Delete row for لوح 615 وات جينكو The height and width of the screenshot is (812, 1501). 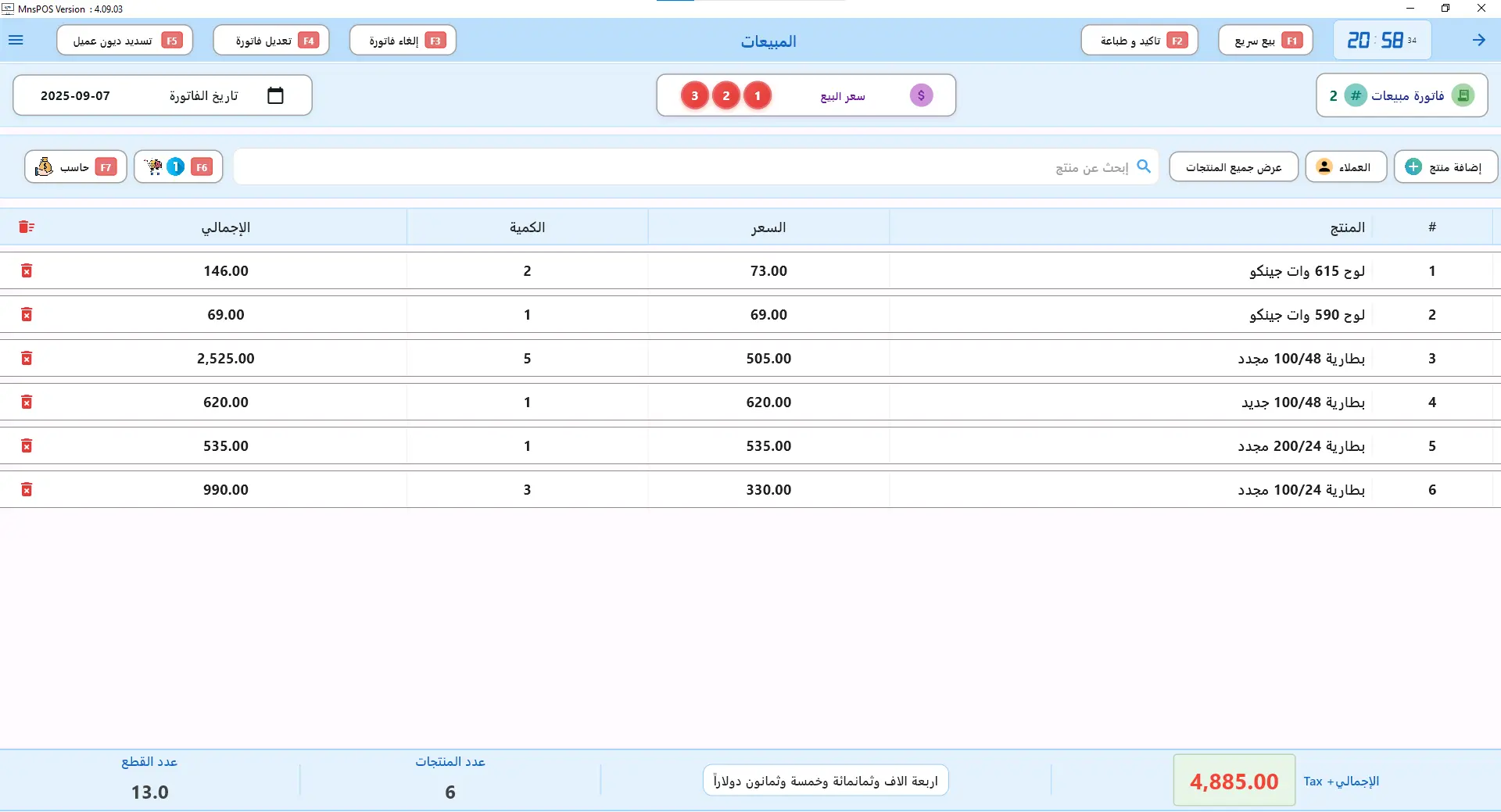(27, 270)
